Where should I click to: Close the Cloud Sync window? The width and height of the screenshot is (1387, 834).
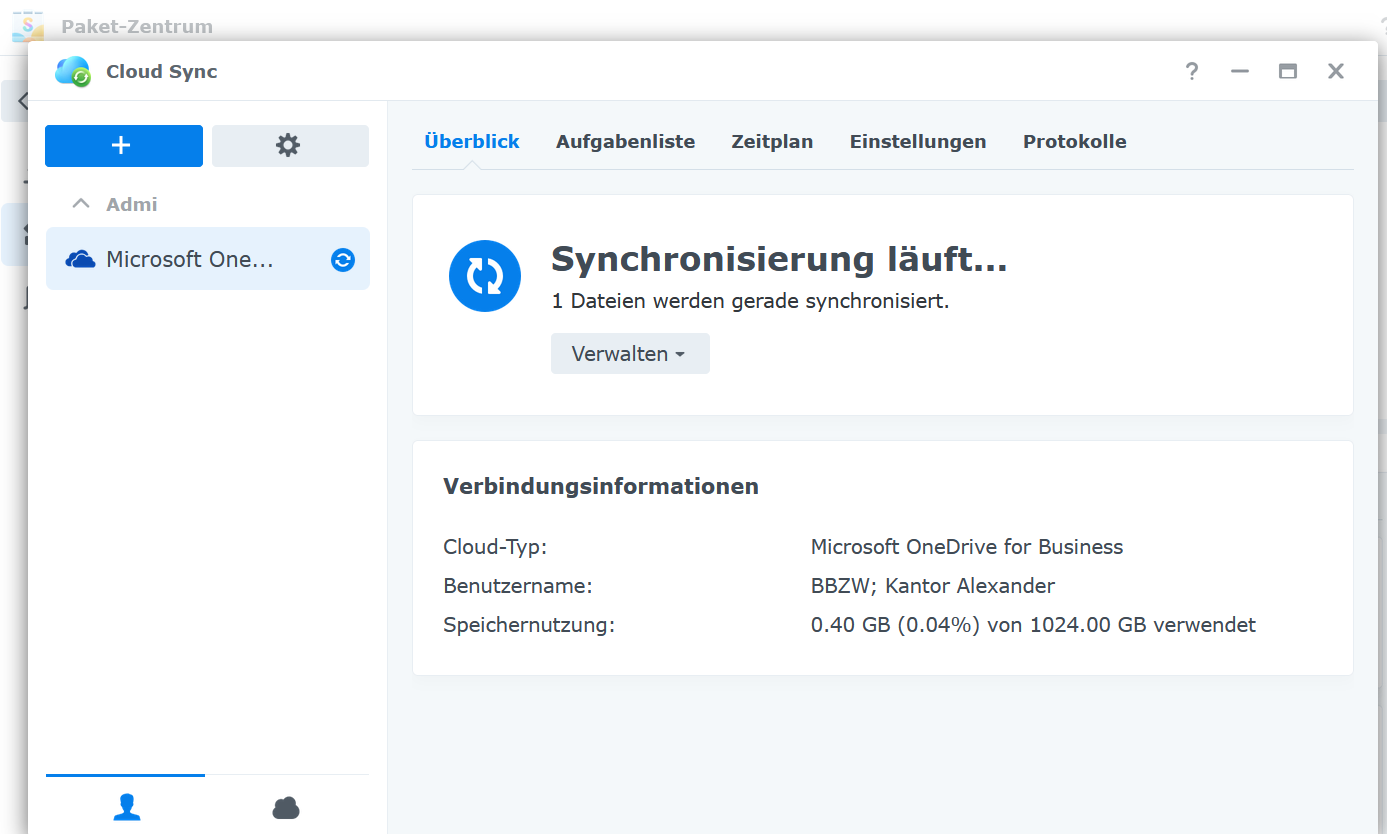click(1336, 71)
